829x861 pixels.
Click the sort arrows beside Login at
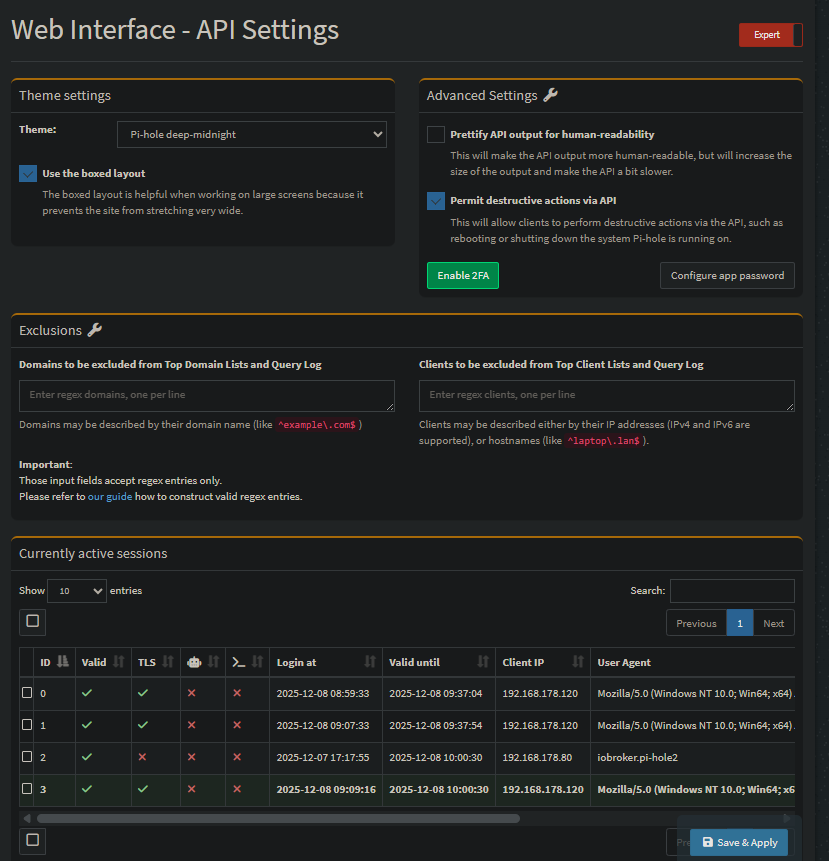pyautogui.click(x=370, y=662)
